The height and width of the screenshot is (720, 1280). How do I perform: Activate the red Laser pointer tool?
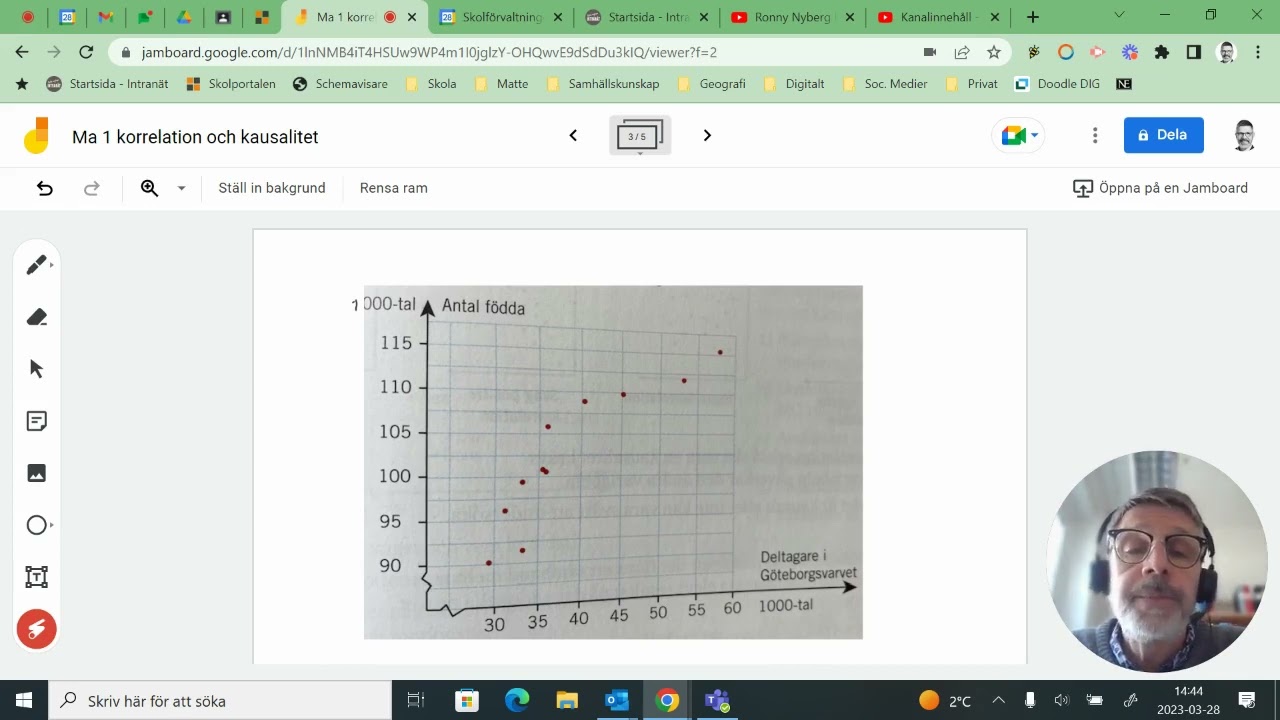tap(37, 629)
